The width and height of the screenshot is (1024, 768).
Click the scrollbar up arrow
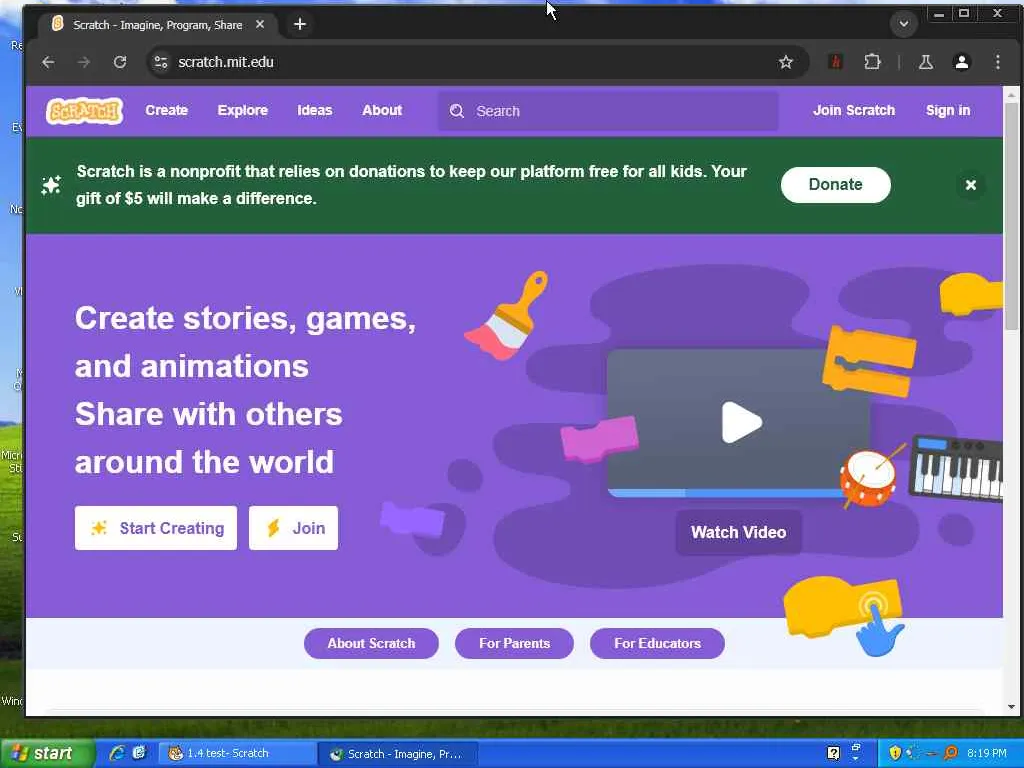point(1011,95)
